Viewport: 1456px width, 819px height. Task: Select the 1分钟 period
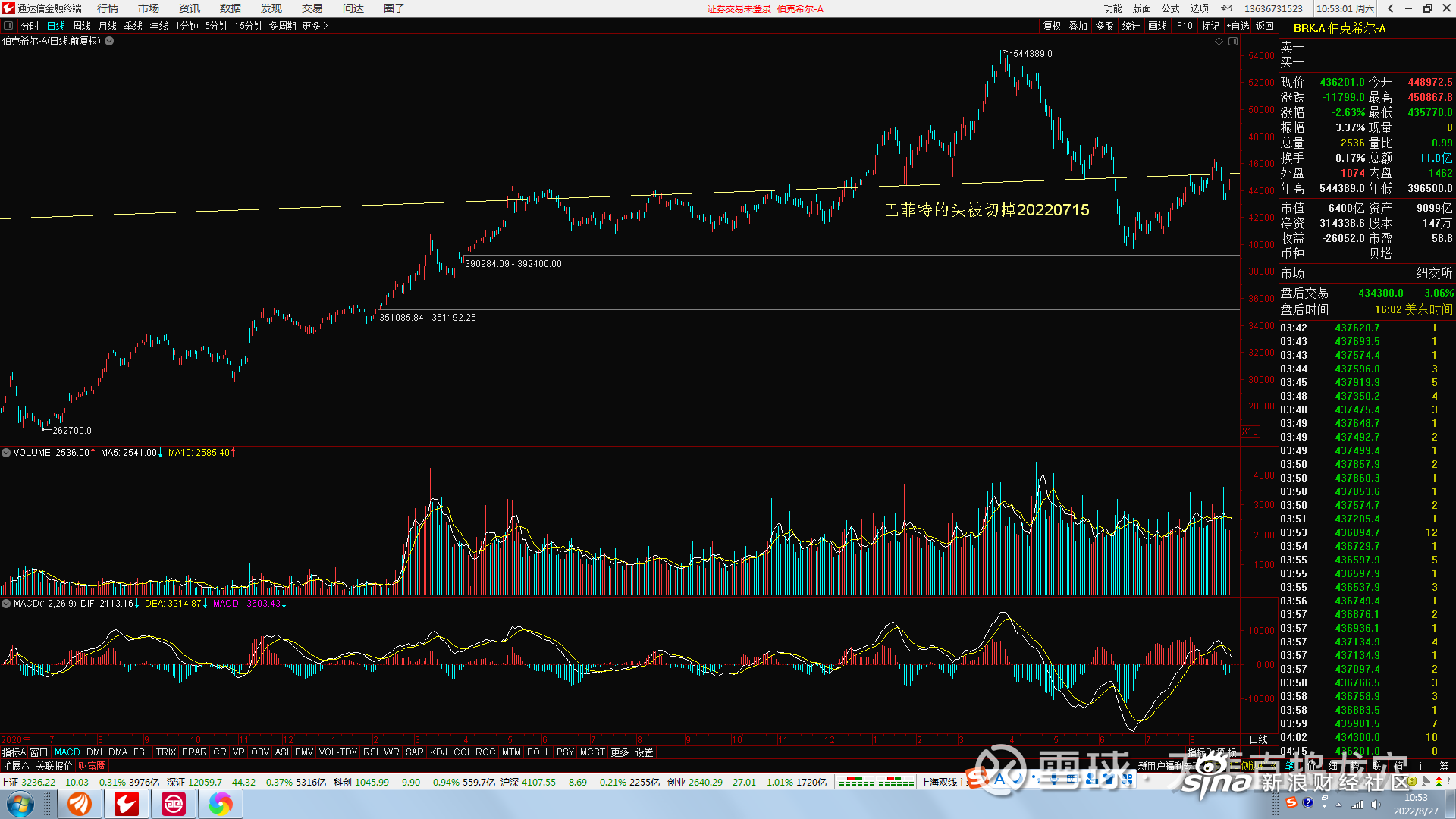point(187,26)
